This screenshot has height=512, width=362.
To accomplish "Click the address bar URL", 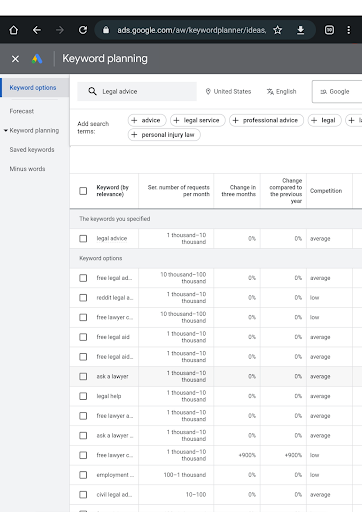I will tap(191, 30).
